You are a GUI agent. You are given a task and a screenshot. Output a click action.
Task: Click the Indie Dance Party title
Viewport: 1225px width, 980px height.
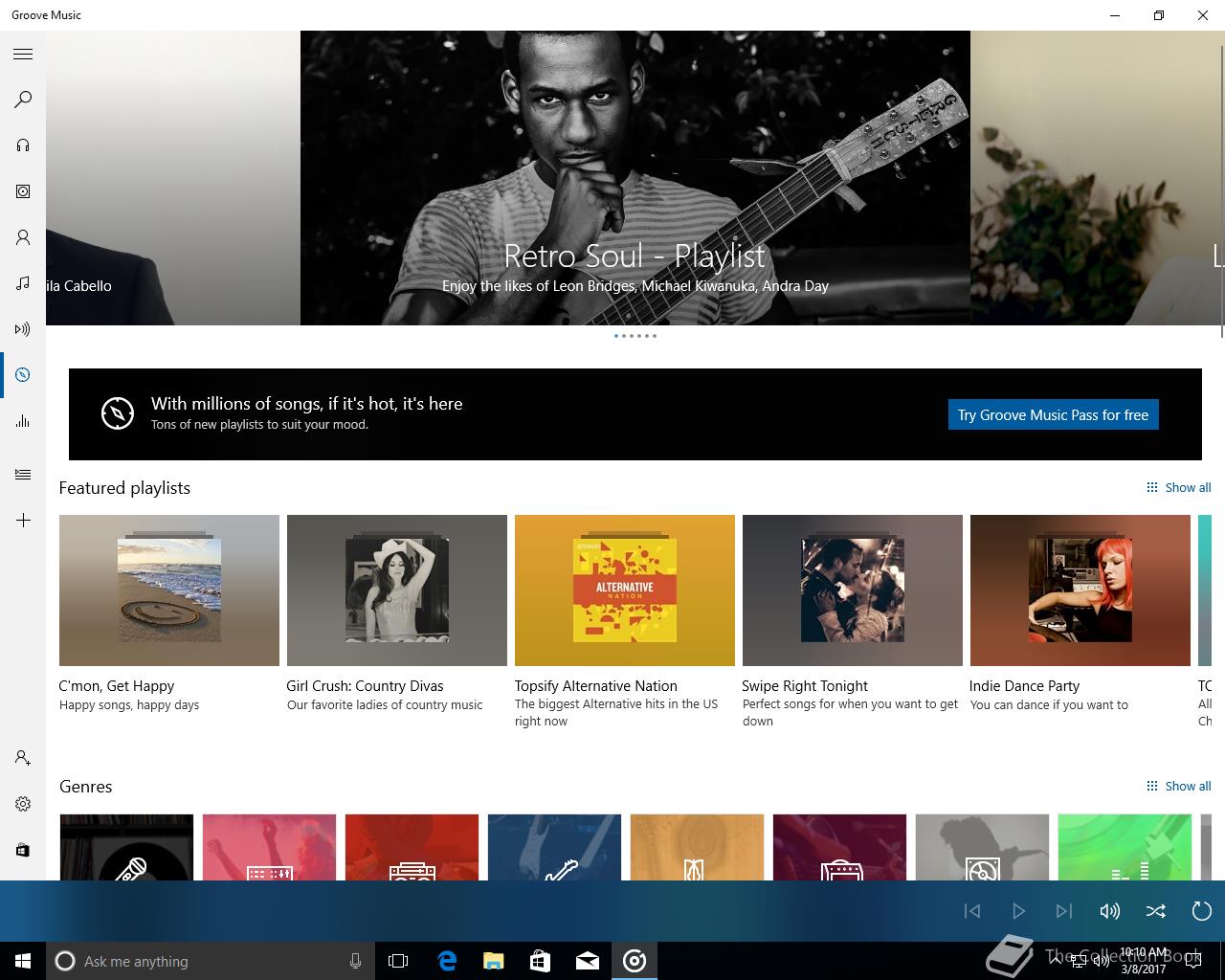pos(1024,686)
